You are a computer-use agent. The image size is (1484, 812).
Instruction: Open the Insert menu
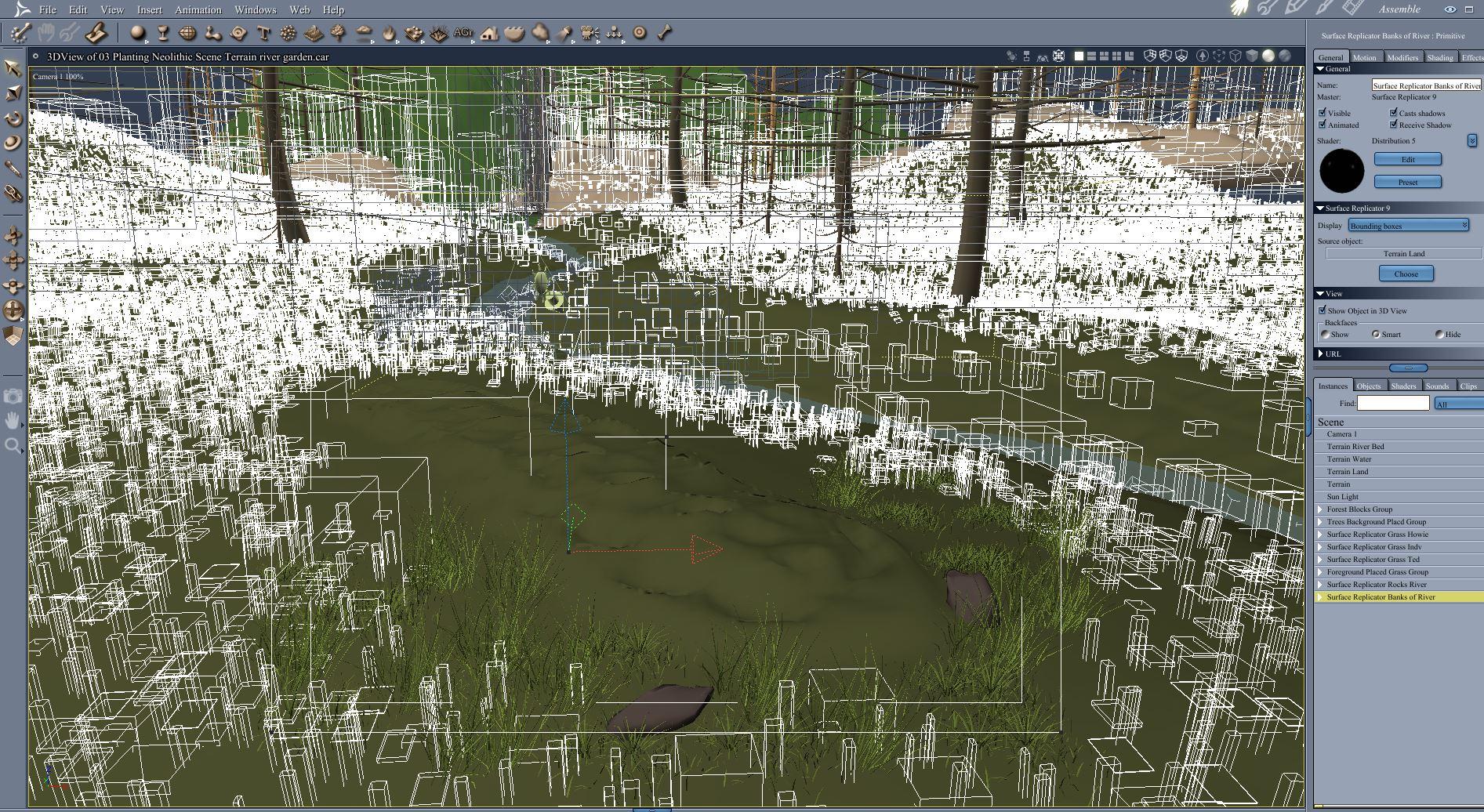pos(149,9)
